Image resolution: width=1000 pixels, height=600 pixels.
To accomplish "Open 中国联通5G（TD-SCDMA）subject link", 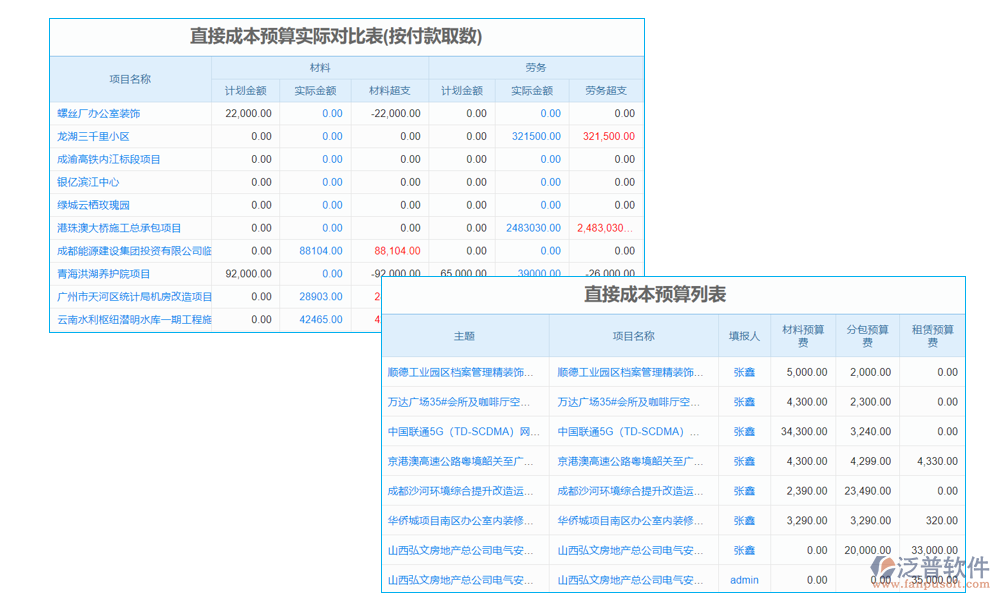I will [463, 431].
